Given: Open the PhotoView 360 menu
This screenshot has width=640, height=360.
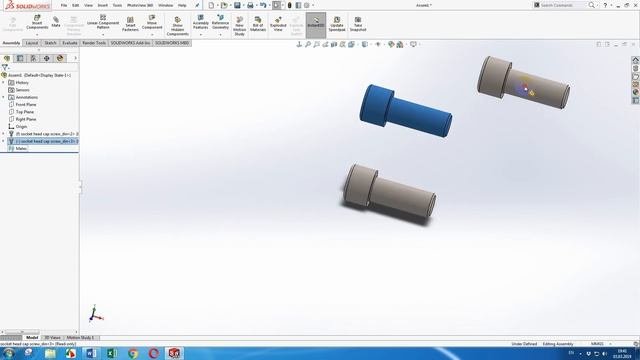Looking at the screenshot, I should [x=140, y=5].
